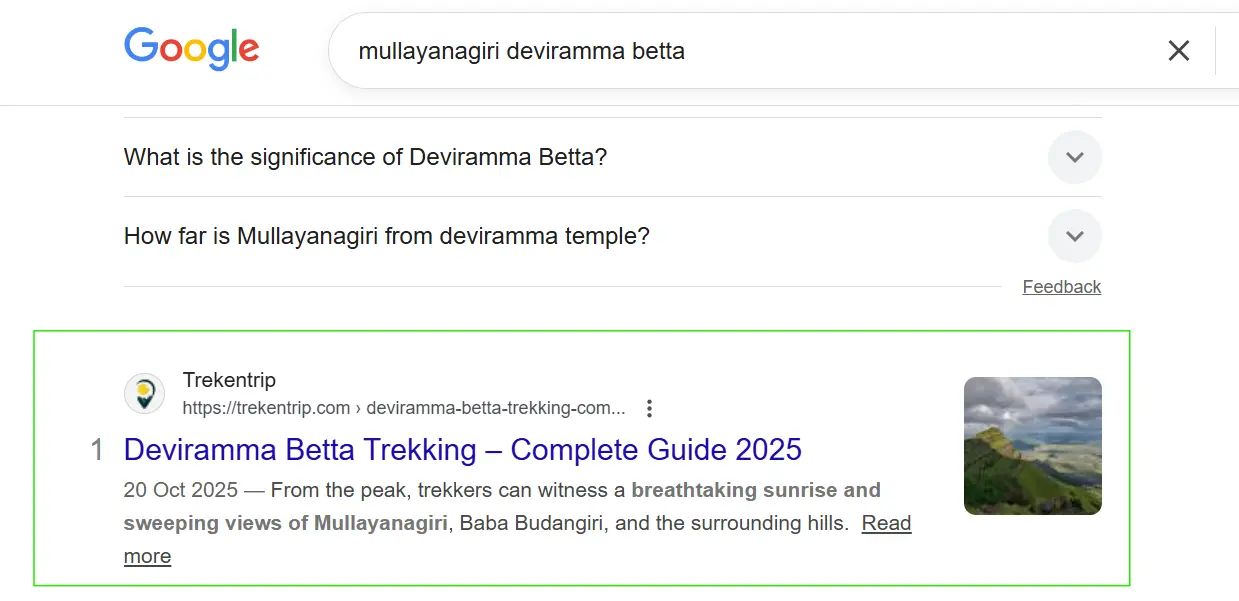Image resolution: width=1239 pixels, height=601 pixels.
Task: Click the result number 1 label
Action: (97, 450)
